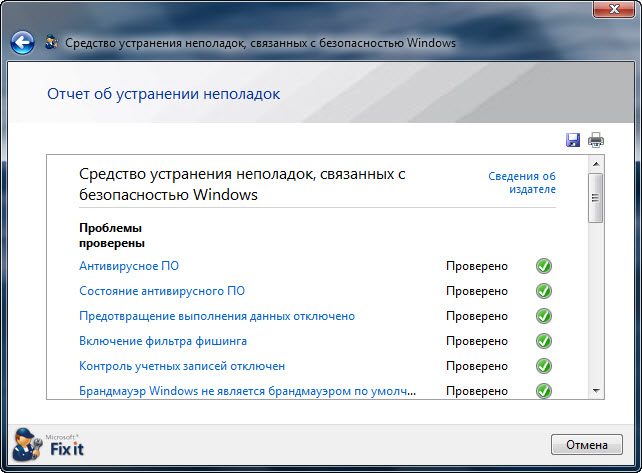Open Контроль учетных записей отключен link
Viewport: 642px width, 473px height.
182,366
